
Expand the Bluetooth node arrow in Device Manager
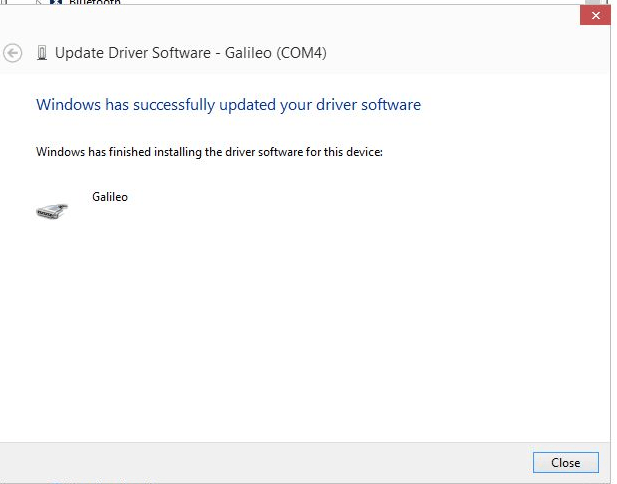39,3
